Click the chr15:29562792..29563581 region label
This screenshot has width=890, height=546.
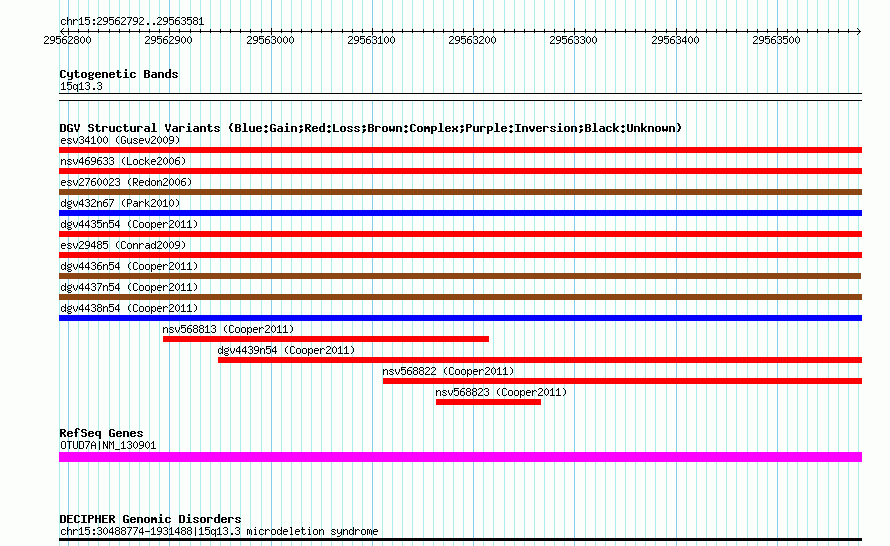pos(132,22)
